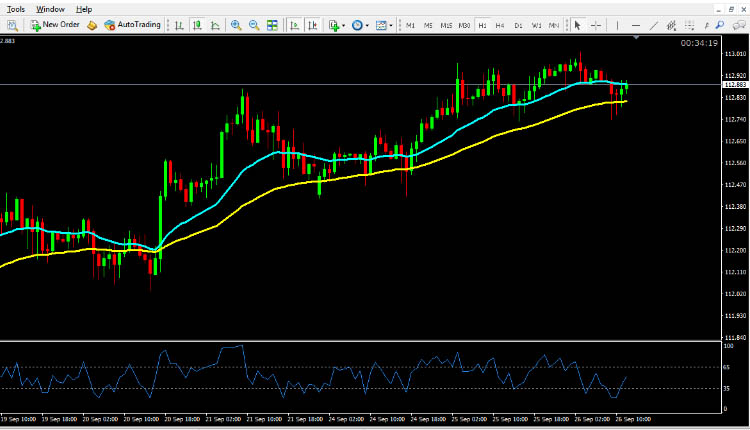The width and height of the screenshot is (750, 430).
Task: Select the M5 timeframe
Action: [x=428, y=25]
